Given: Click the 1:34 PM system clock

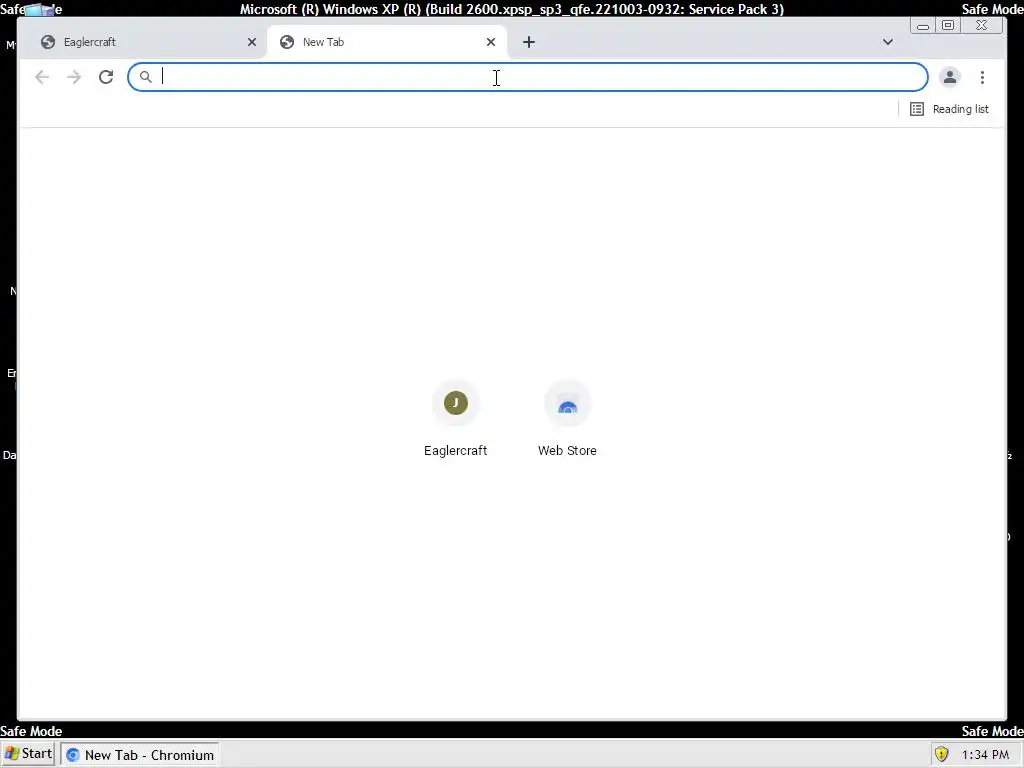Looking at the screenshot, I should (985, 754).
